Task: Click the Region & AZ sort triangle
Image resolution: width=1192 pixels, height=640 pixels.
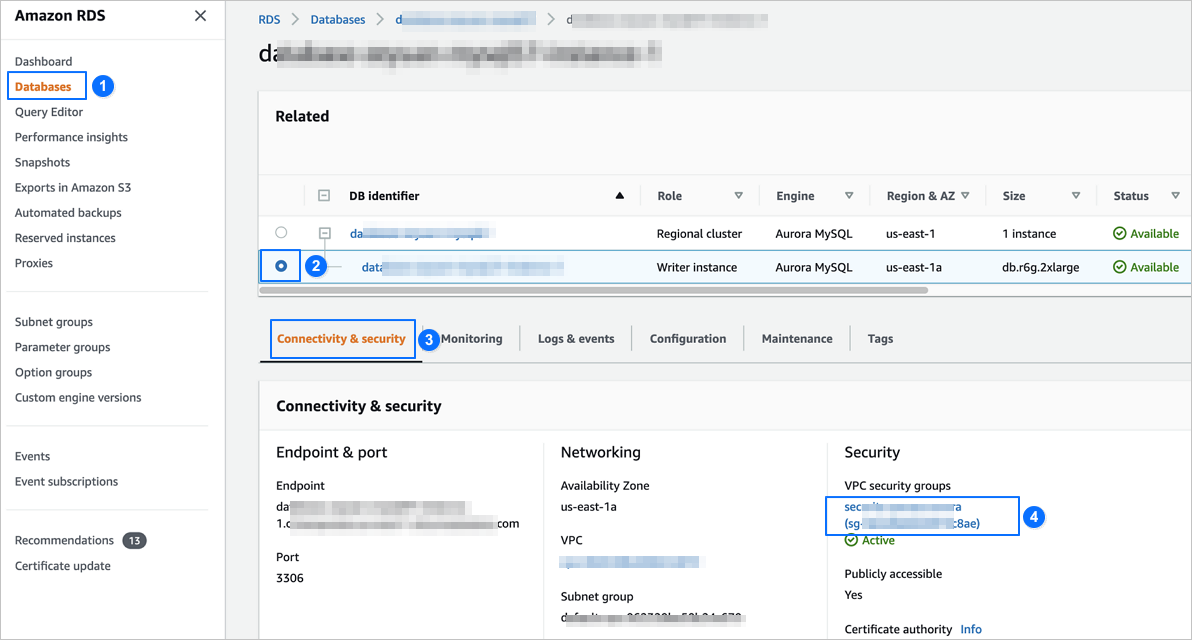Action: tap(966, 196)
